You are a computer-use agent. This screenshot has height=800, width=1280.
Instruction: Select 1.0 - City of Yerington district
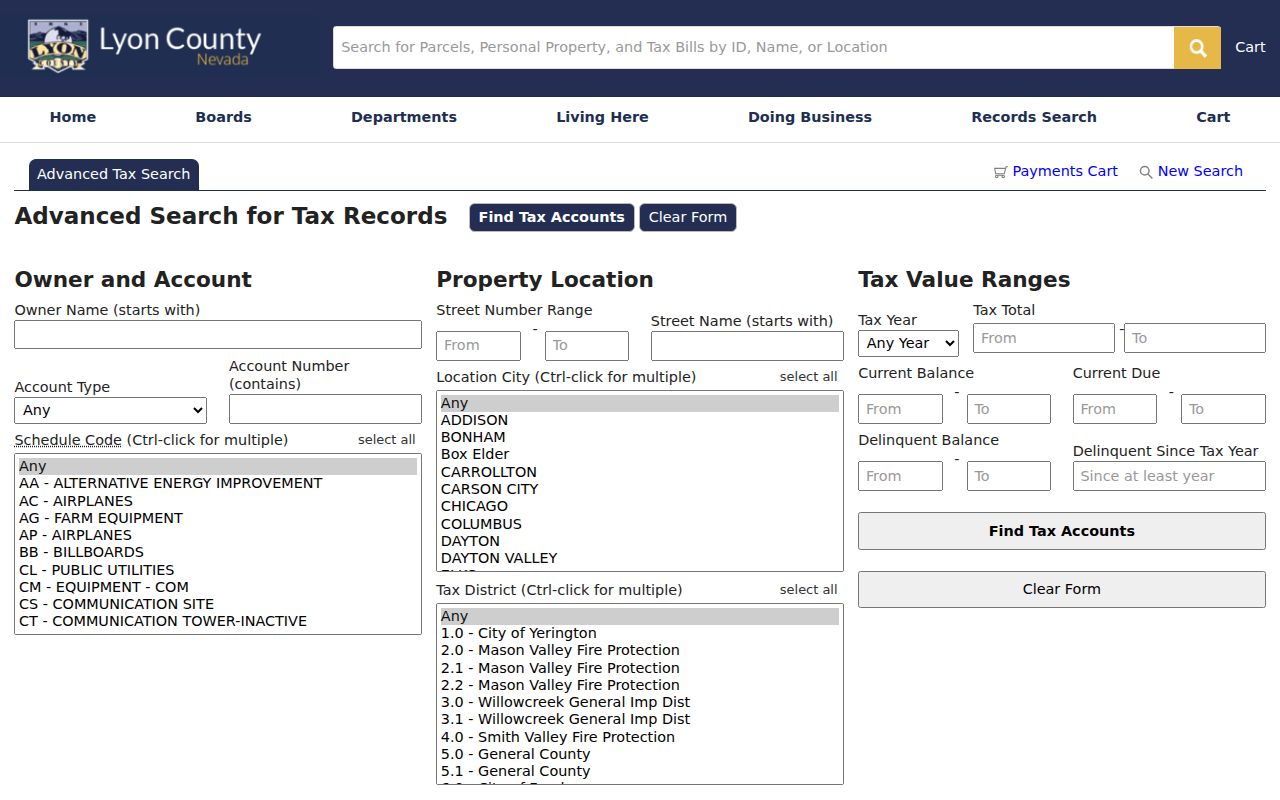pos(639,633)
